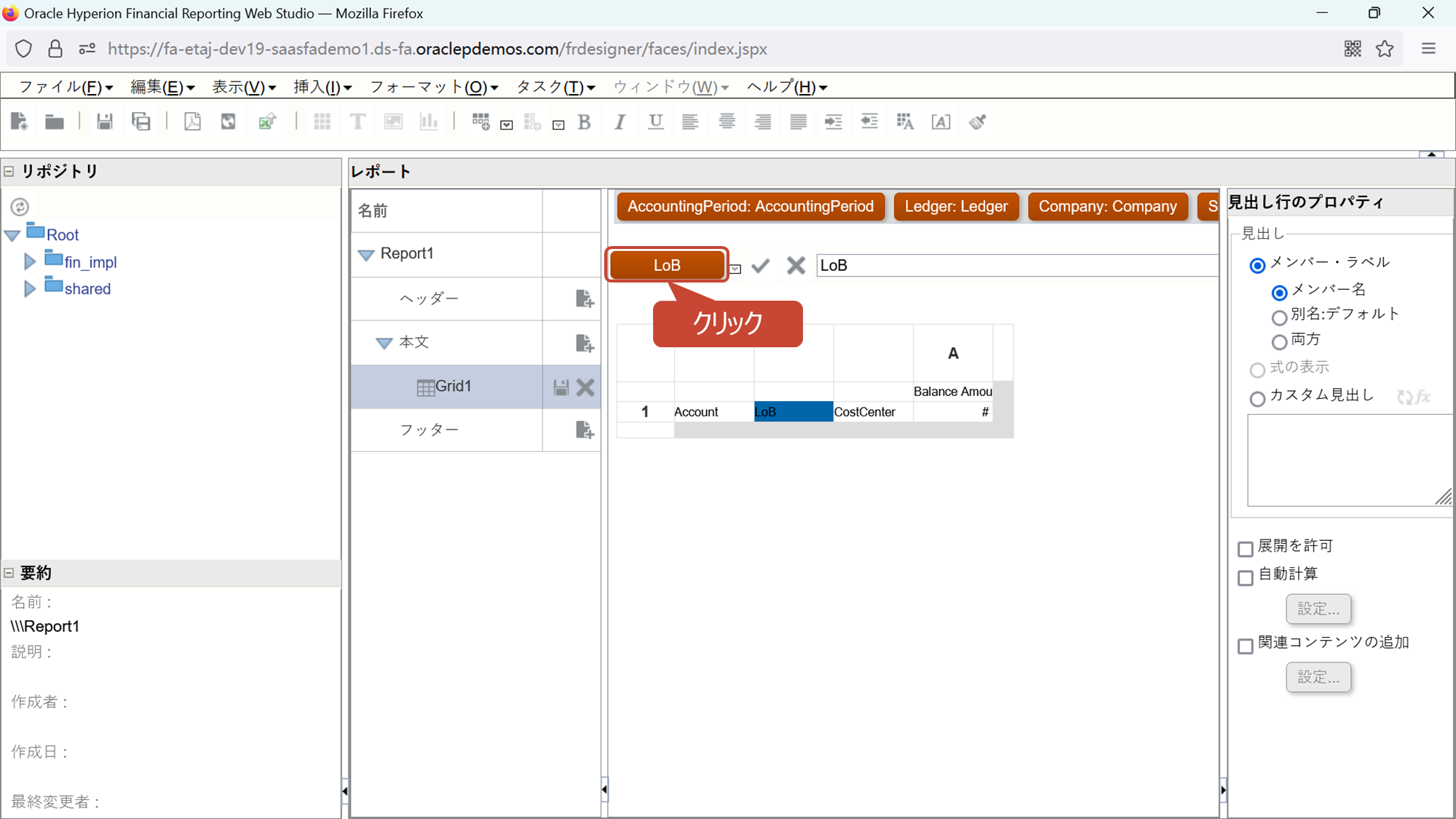
Task: Click the Save icon in toolbar
Action: click(x=104, y=122)
